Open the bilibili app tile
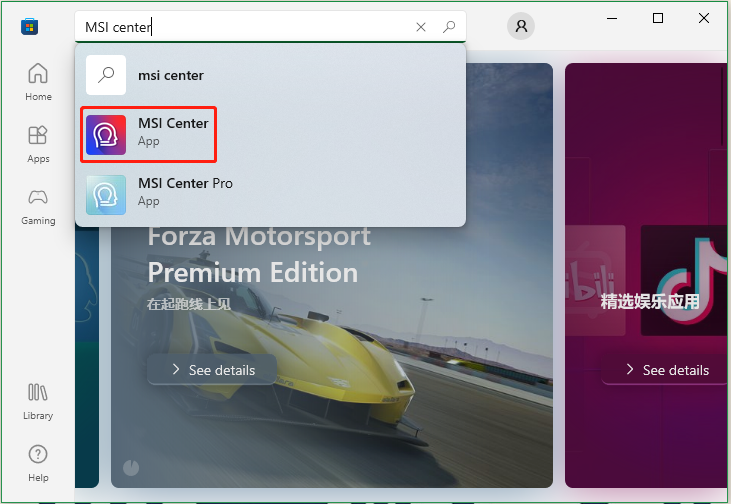 coord(595,280)
